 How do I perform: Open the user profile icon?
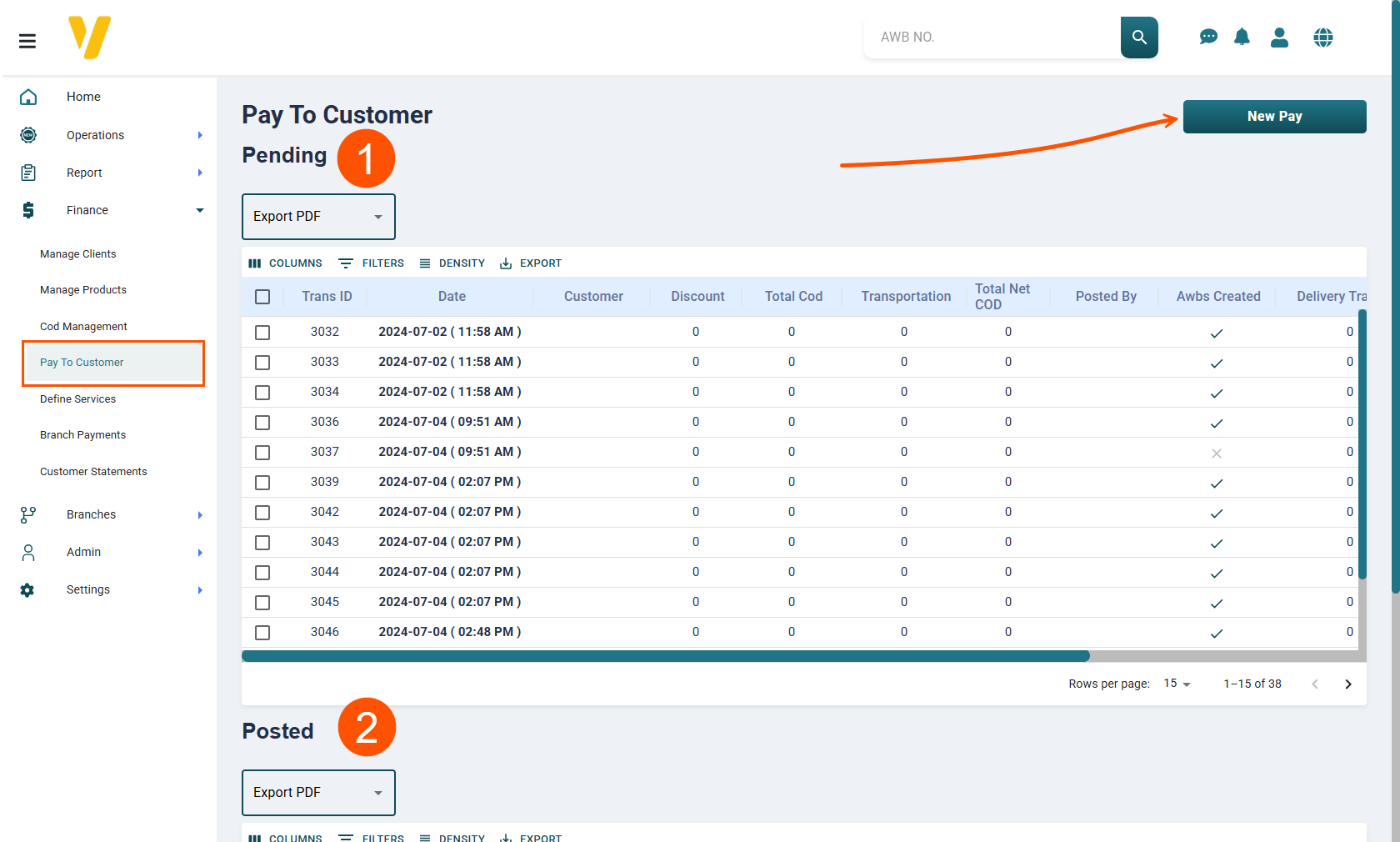pos(1279,38)
